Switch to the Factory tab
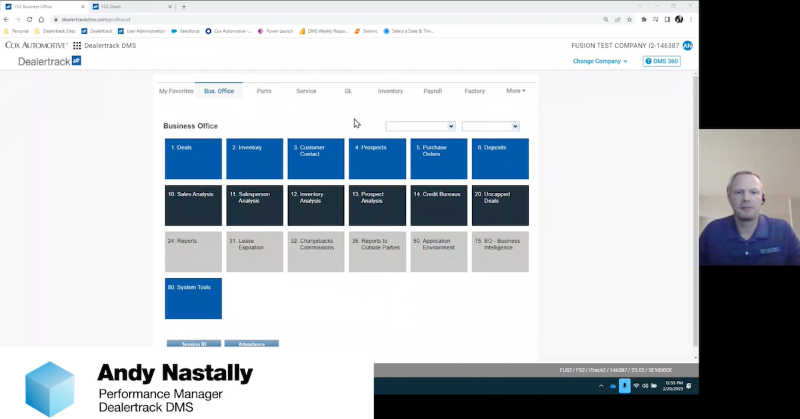This screenshot has width=800, height=419. click(x=474, y=91)
